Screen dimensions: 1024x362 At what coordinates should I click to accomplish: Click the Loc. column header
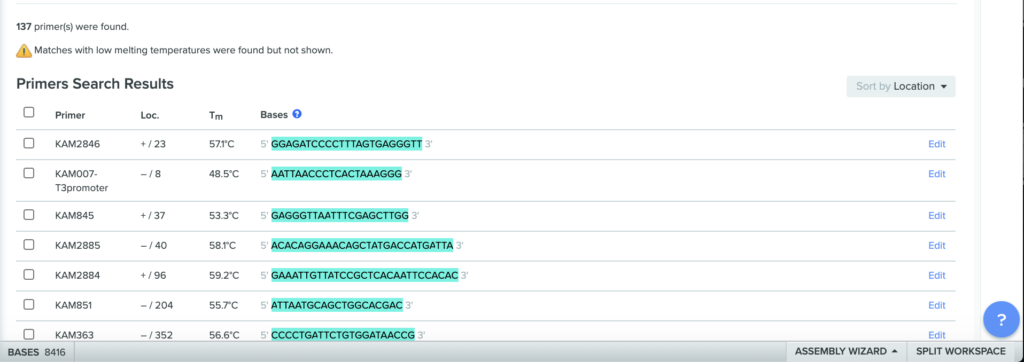click(x=150, y=116)
